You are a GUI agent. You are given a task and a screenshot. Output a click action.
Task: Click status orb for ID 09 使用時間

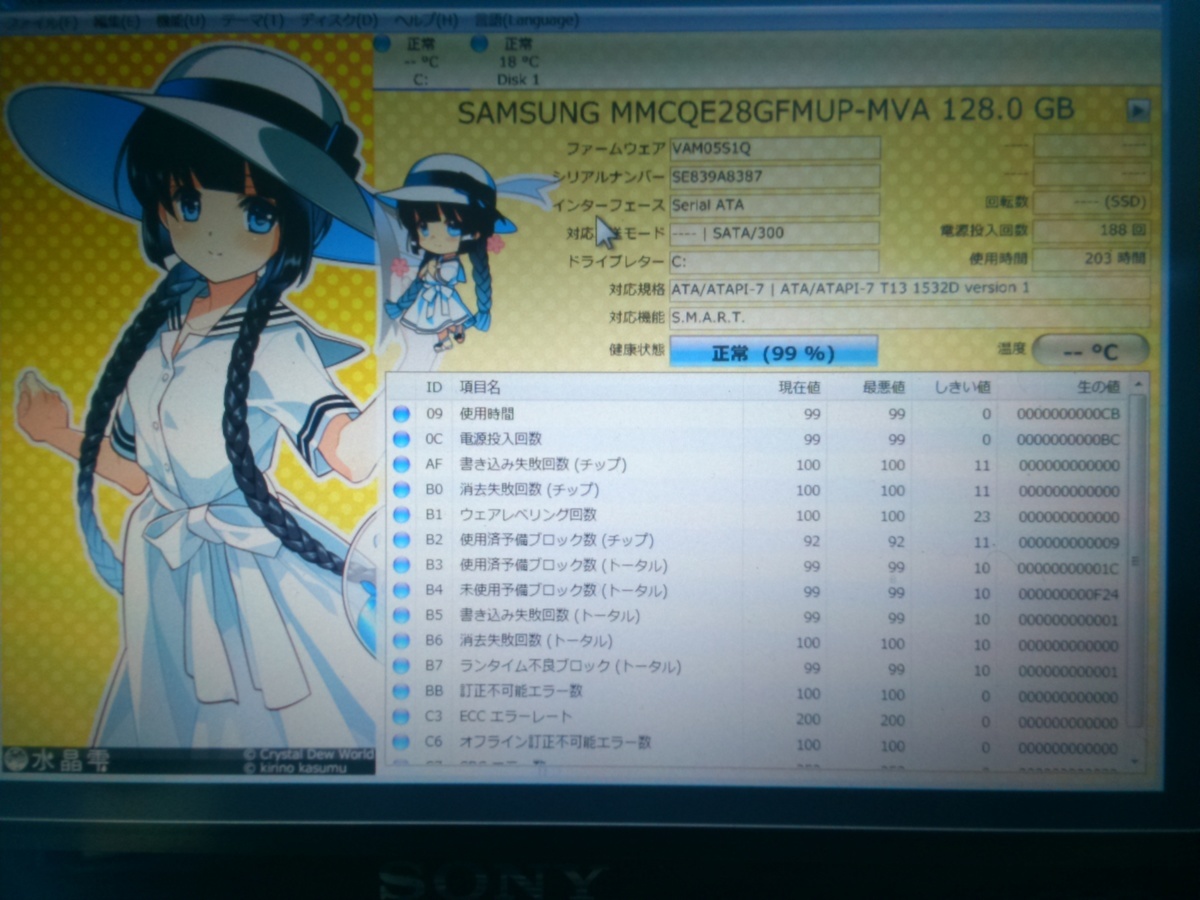[x=402, y=413]
